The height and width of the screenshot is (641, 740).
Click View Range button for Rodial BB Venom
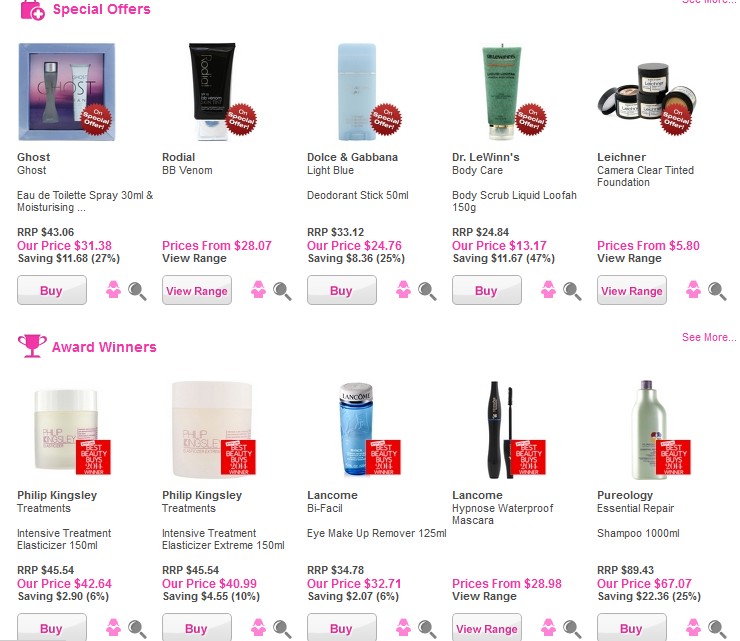197,290
